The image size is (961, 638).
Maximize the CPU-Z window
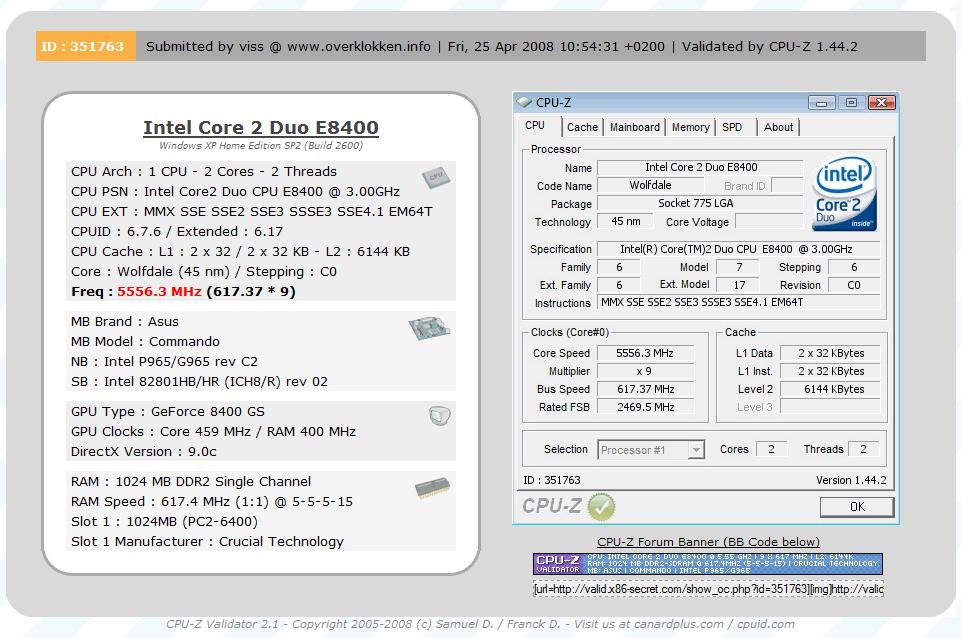851,102
